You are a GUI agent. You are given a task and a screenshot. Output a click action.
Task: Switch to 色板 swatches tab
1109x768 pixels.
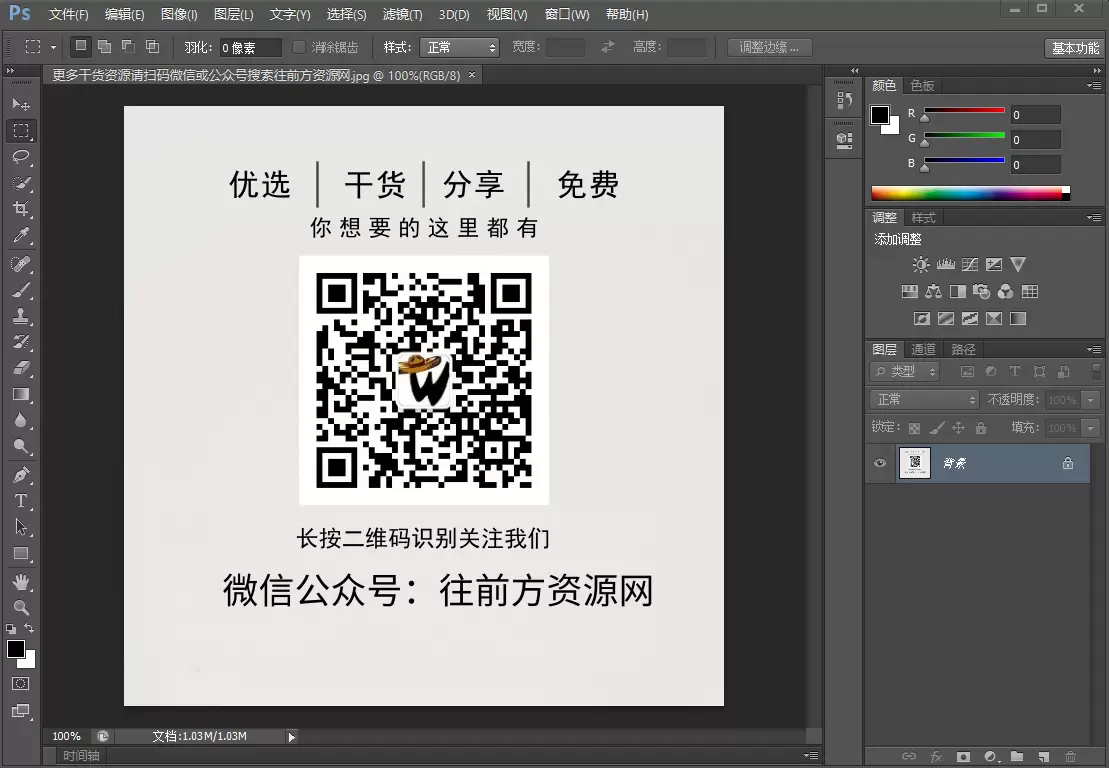point(922,86)
